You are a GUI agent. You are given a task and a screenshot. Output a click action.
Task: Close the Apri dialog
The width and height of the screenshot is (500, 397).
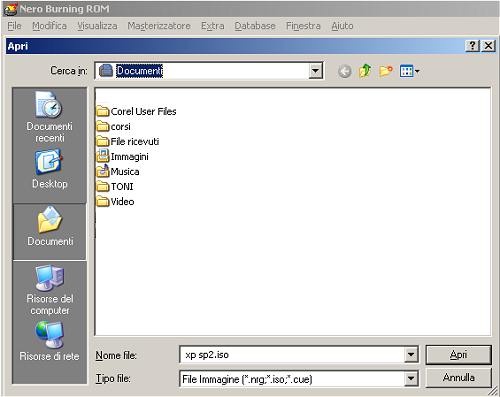click(x=488, y=46)
